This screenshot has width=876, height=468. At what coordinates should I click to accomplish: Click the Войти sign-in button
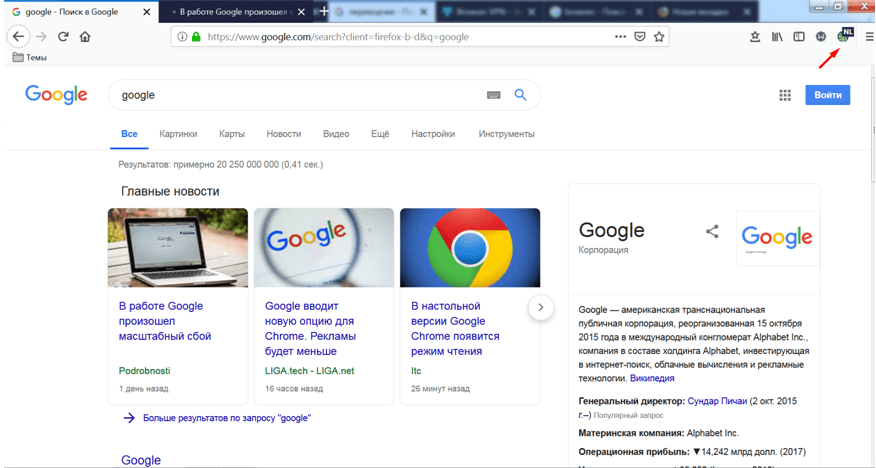click(827, 95)
